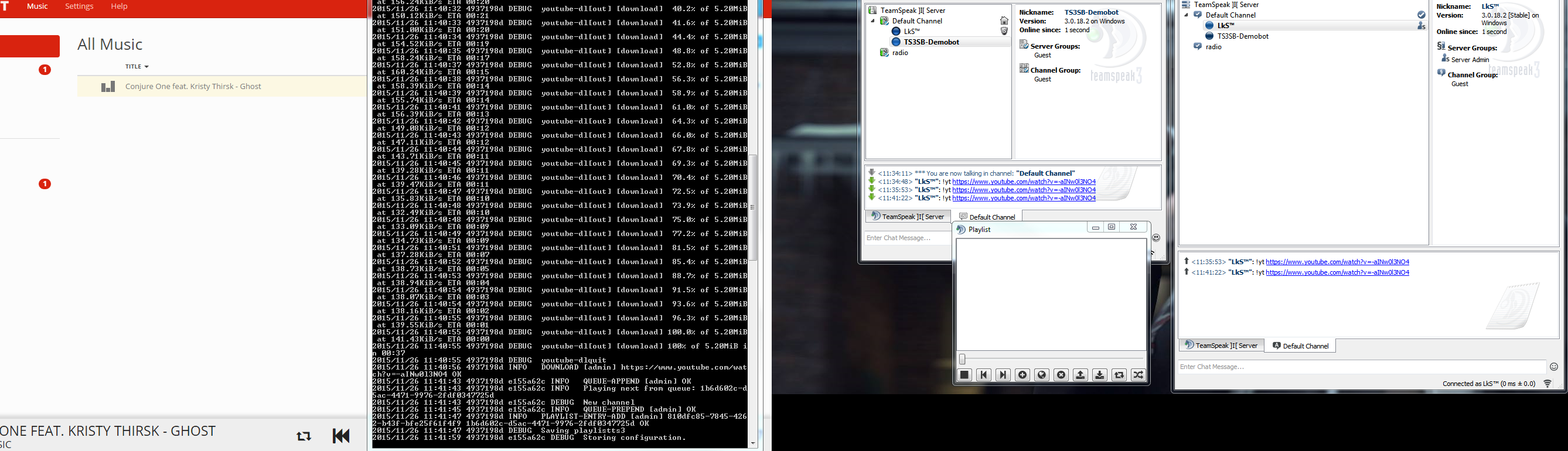Skip to next track in Playlist window

coord(1003,375)
